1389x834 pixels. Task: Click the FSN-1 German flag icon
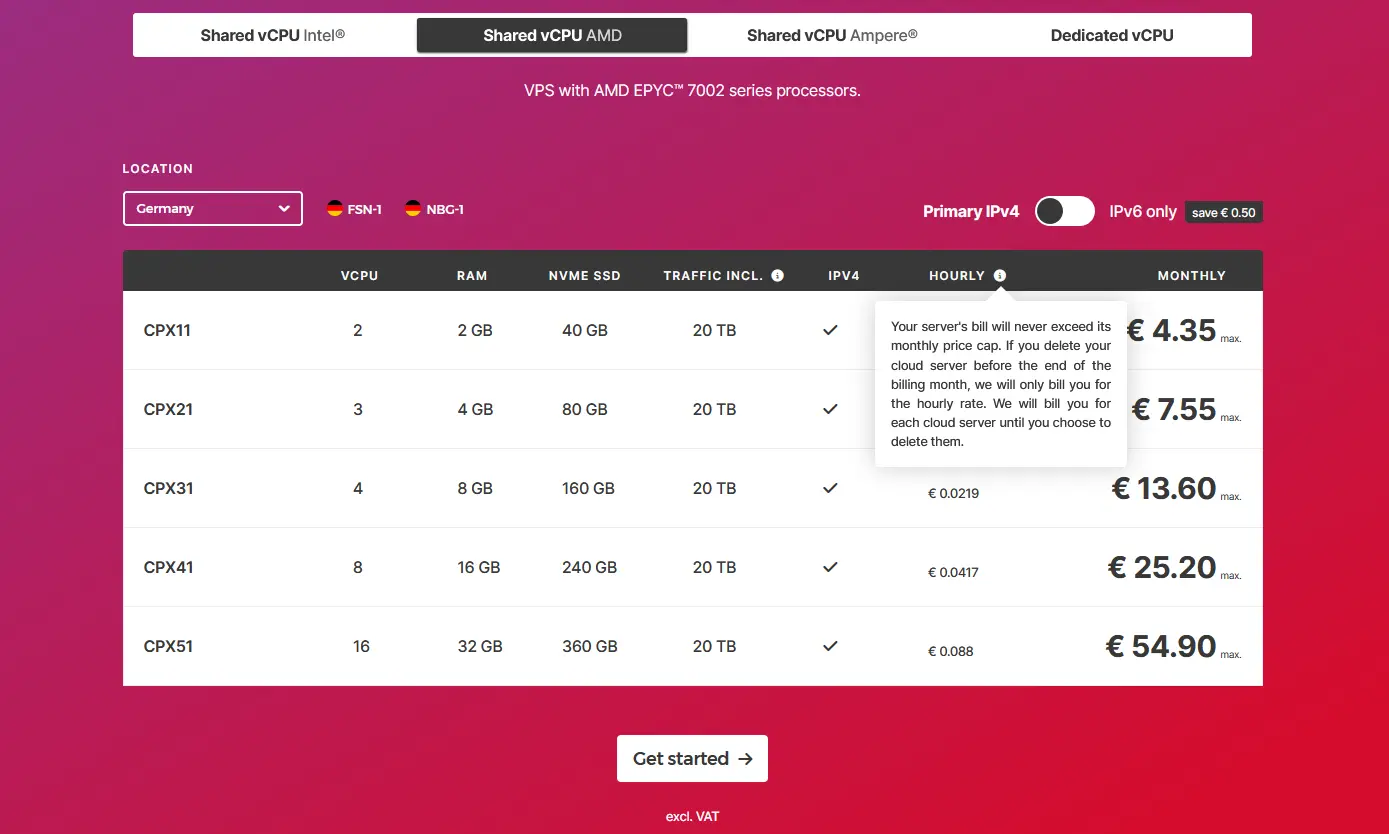[335, 209]
